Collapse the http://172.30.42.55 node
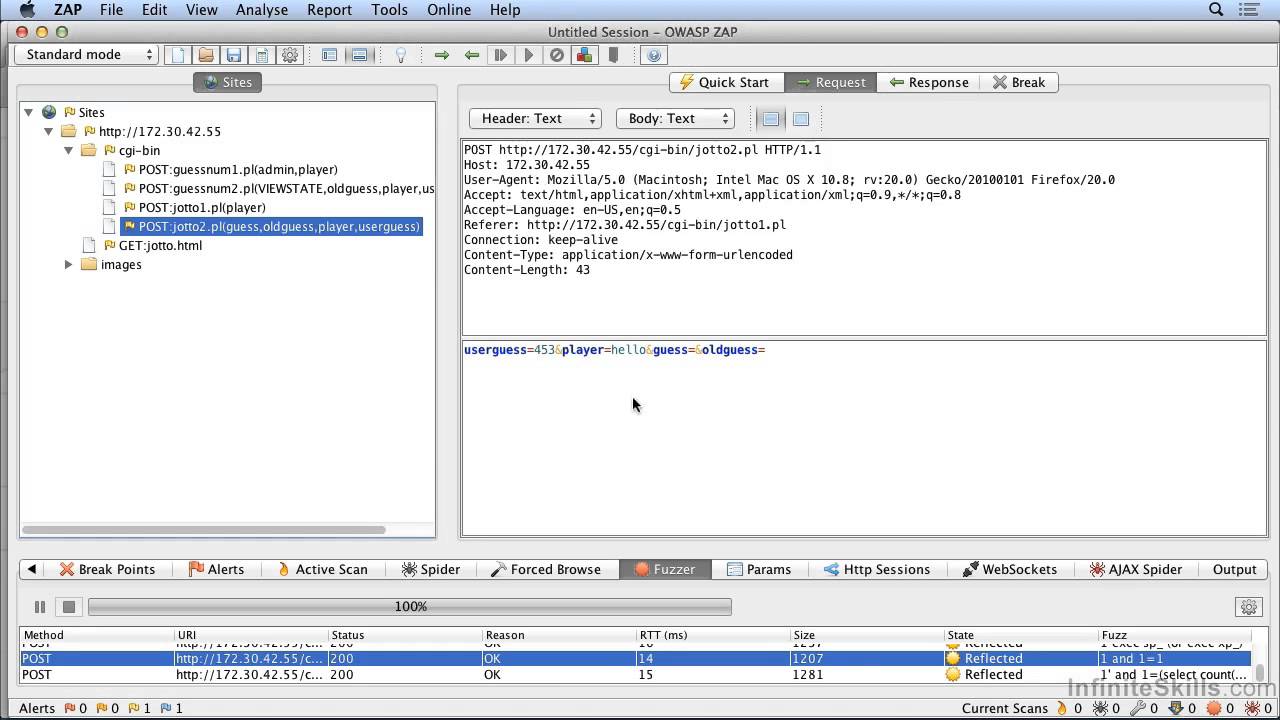This screenshot has width=1280, height=720. coord(48,131)
